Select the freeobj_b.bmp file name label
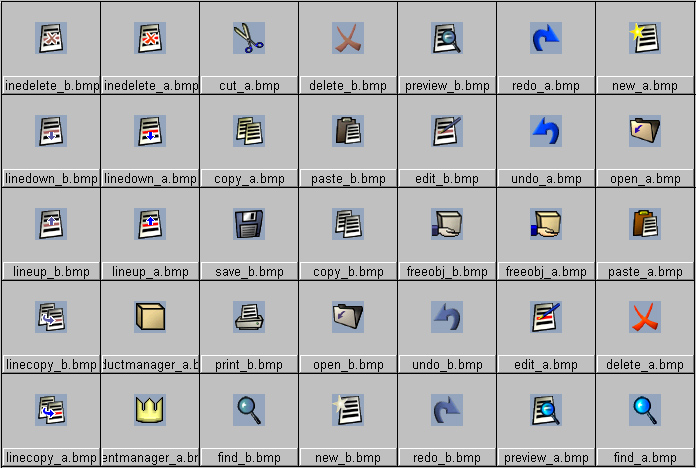696x468 pixels. pos(447,271)
